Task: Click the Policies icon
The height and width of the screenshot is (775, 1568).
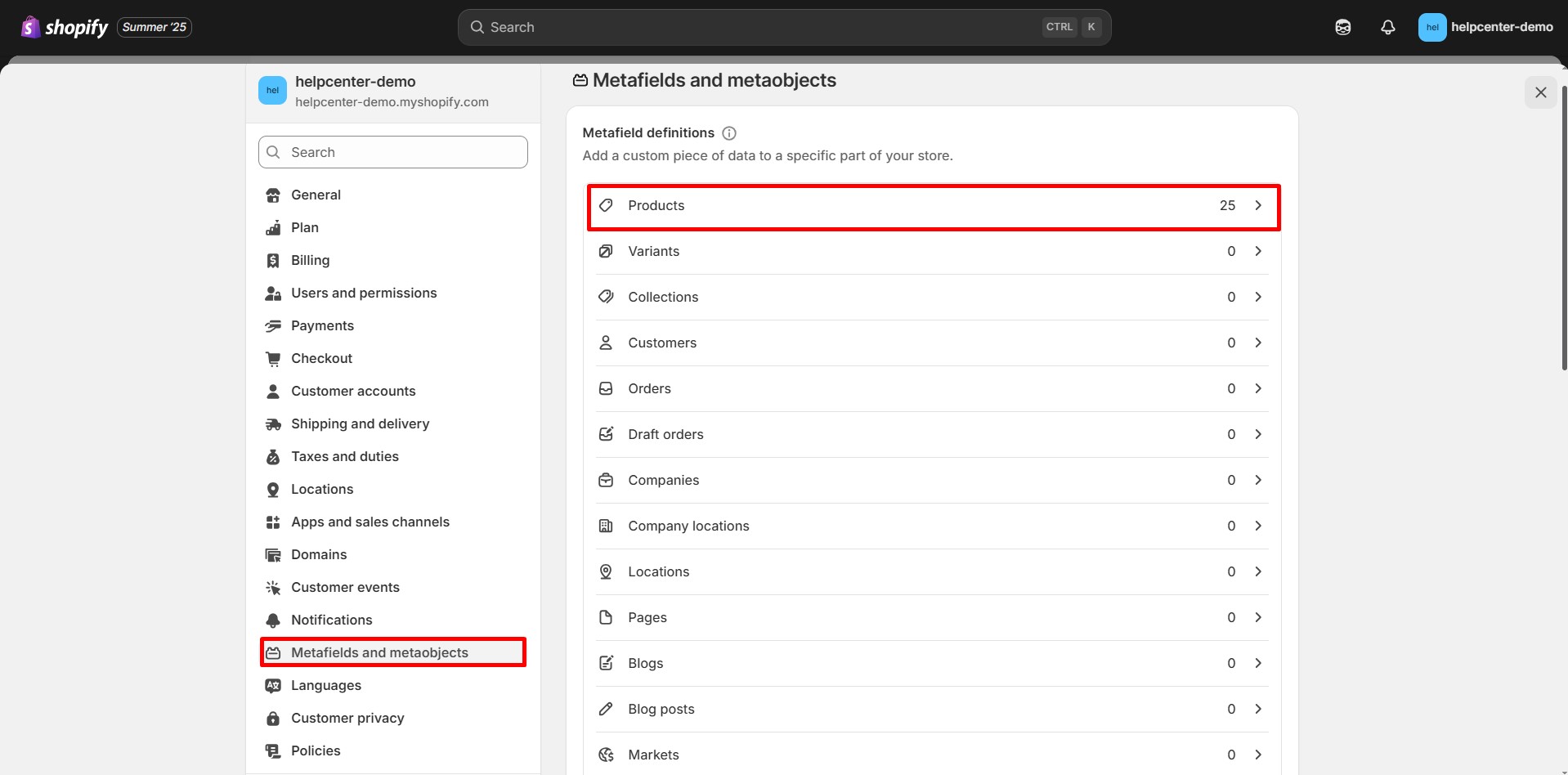Action: point(273,751)
